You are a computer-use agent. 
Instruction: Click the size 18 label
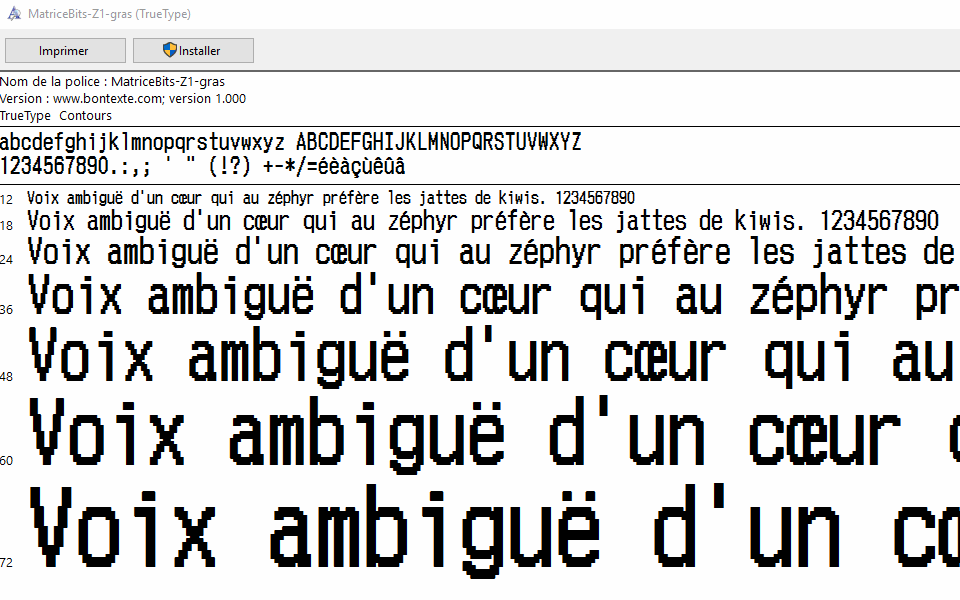pos(7,226)
